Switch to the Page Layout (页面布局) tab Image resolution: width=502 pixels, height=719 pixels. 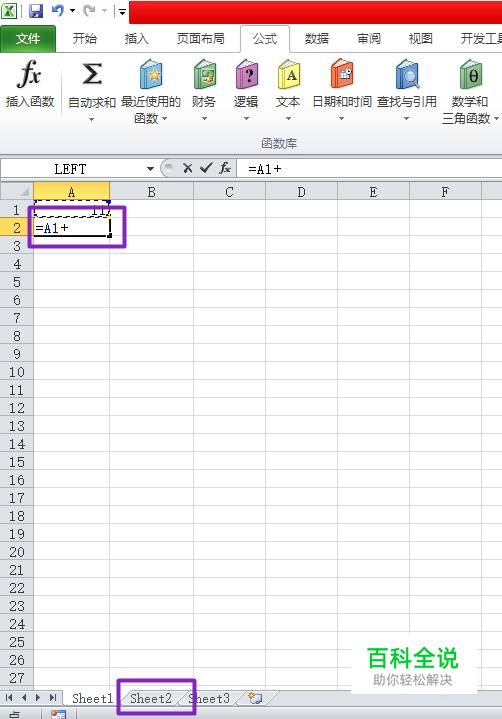point(200,39)
